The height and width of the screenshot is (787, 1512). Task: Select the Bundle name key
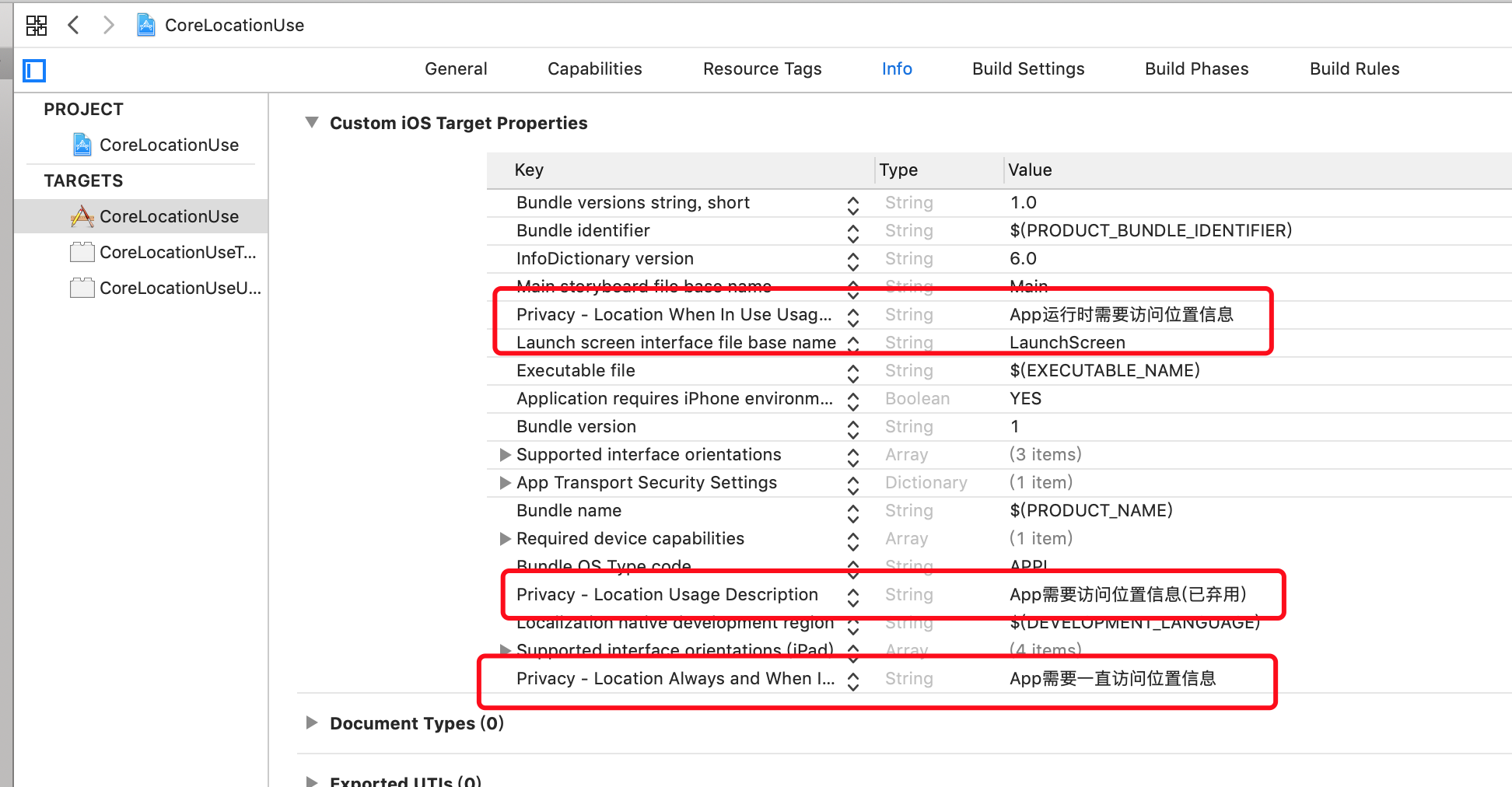pos(569,510)
